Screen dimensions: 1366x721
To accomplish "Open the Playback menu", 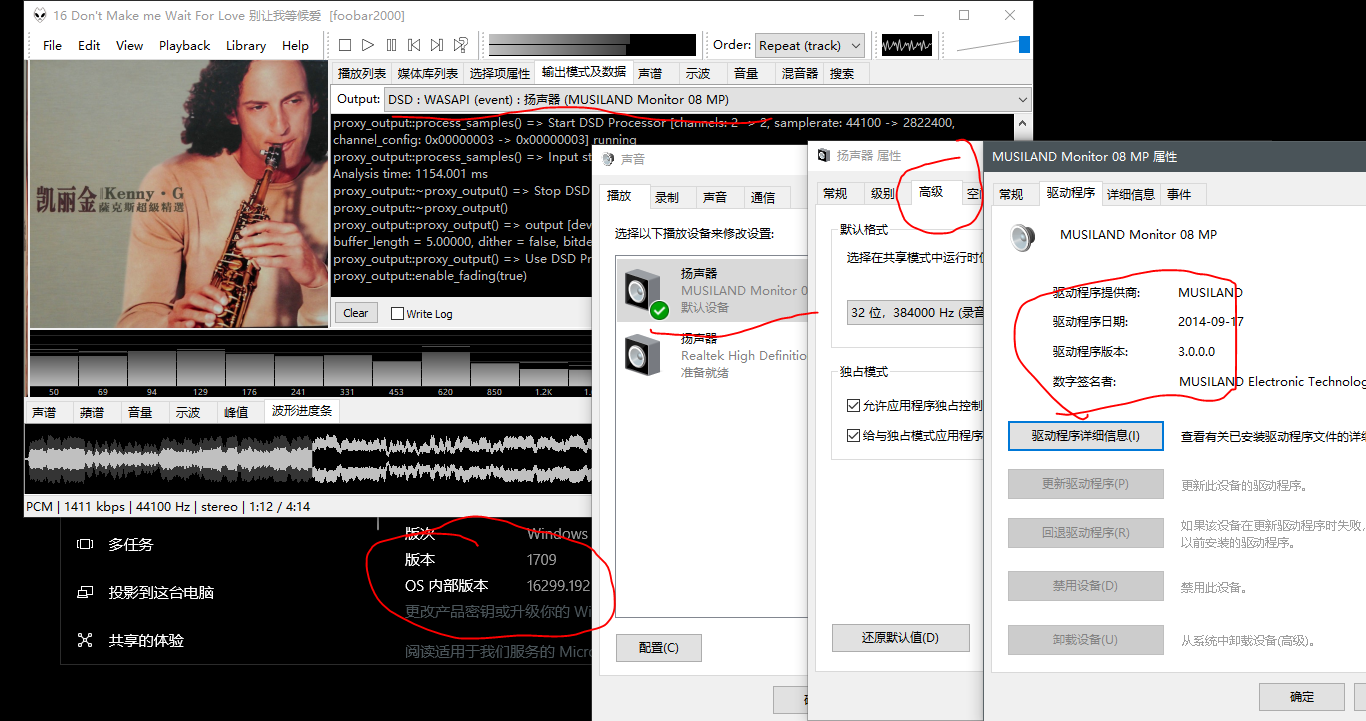I will 184,46.
